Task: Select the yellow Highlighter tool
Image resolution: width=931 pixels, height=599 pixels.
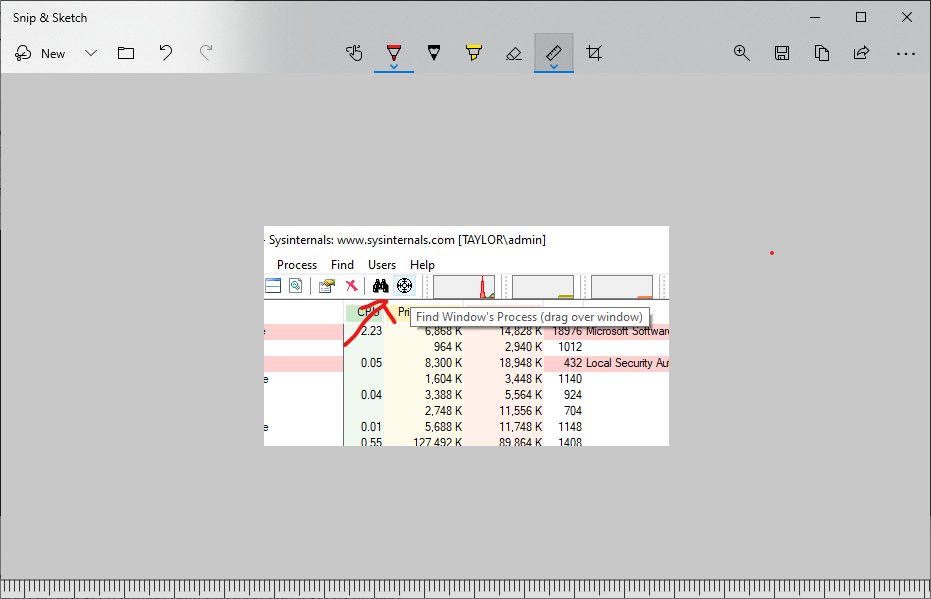Action: [474, 53]
